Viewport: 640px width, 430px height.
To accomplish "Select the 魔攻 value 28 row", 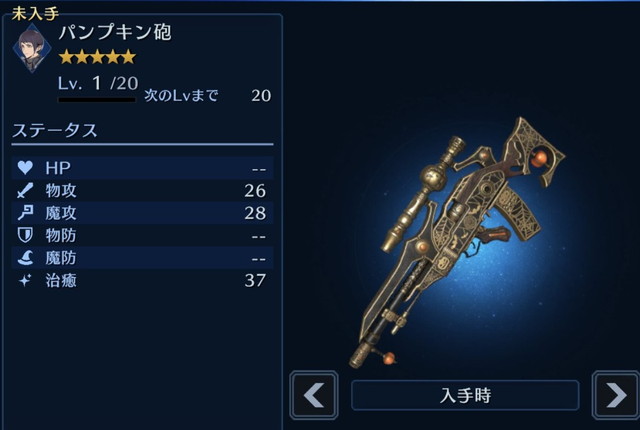I will pyautogui.click(x=142, y=213).
